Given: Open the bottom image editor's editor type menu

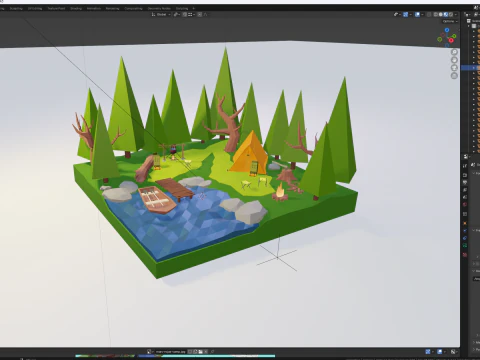Looking at the screenshot, I should [149, 351].
